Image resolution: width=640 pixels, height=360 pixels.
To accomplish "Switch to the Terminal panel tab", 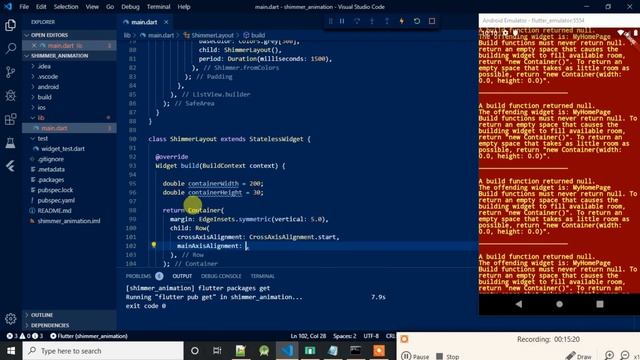I will point(262,276).
